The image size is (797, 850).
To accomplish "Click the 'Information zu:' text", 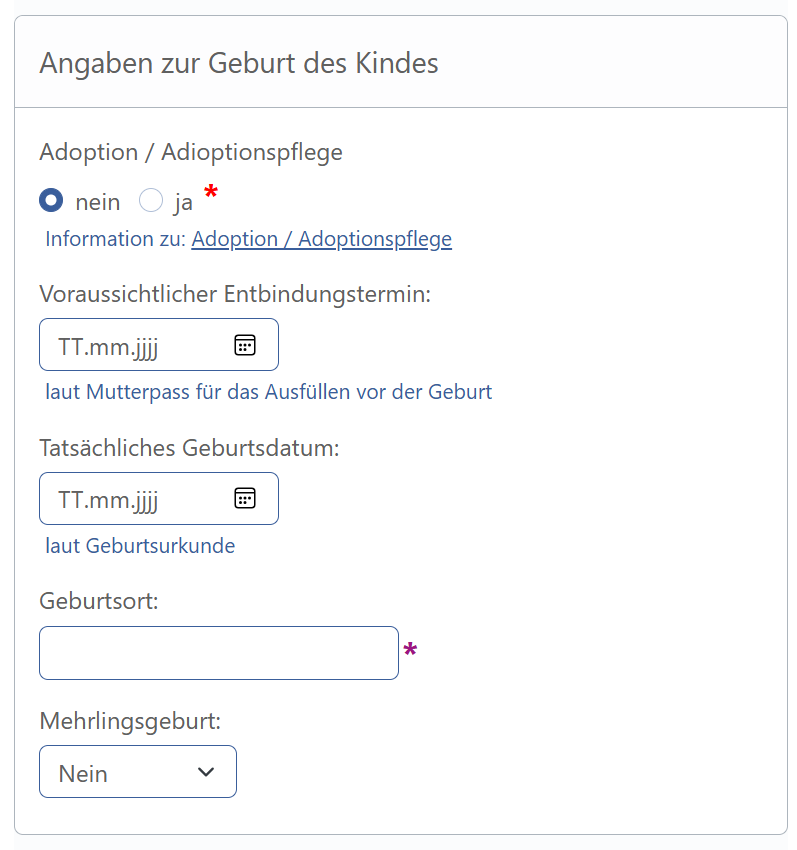I will (x=115, y=239).
